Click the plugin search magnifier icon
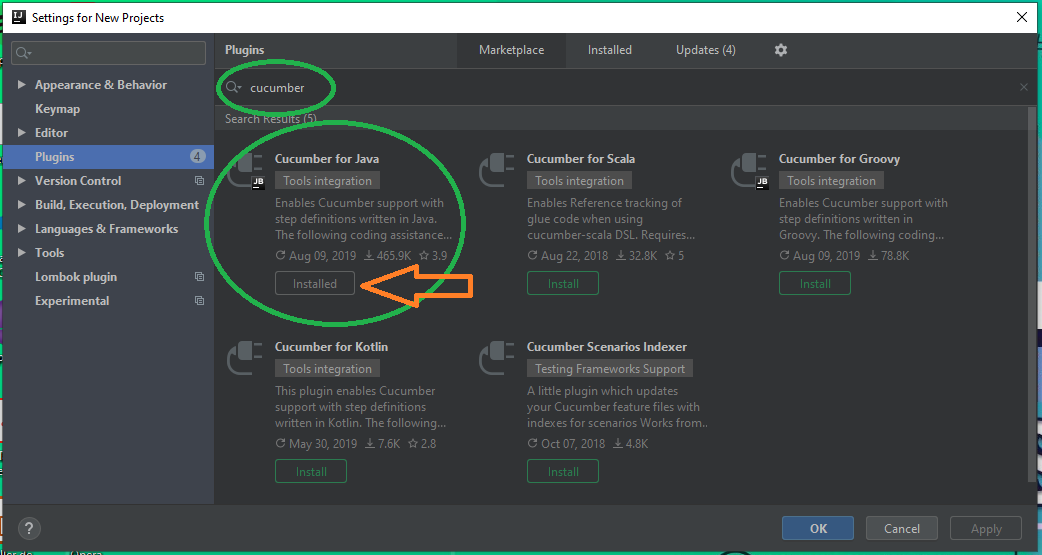The height and width of the screenshot is (555, 1042). (233, 88)
